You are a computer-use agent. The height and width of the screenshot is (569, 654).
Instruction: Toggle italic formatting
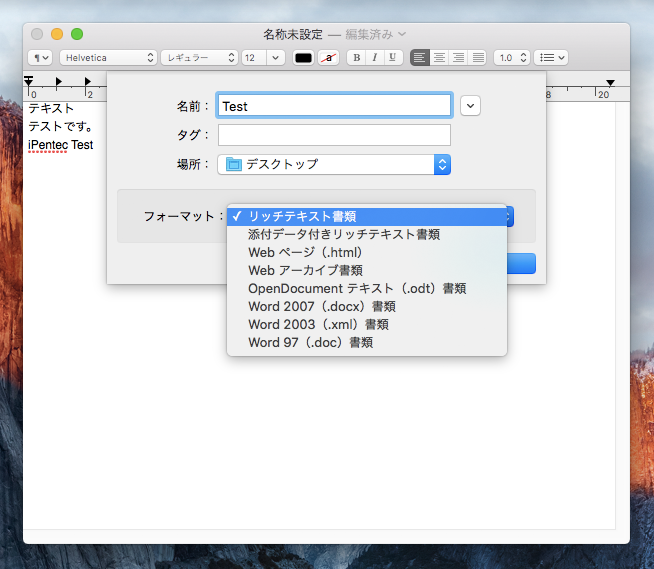point(375,58)
